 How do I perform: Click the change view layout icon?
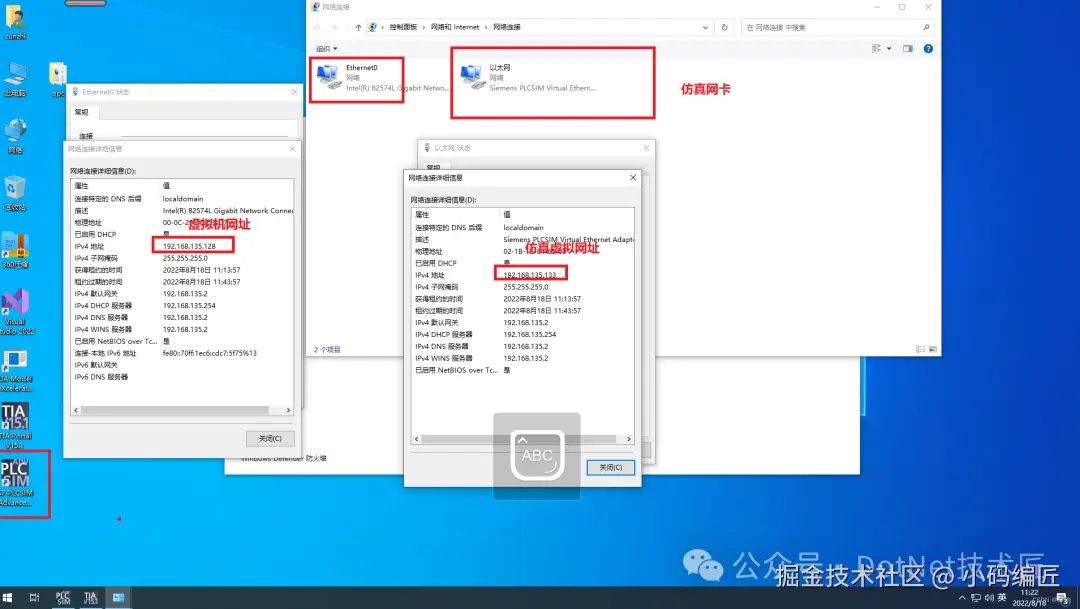click(876, 48)
